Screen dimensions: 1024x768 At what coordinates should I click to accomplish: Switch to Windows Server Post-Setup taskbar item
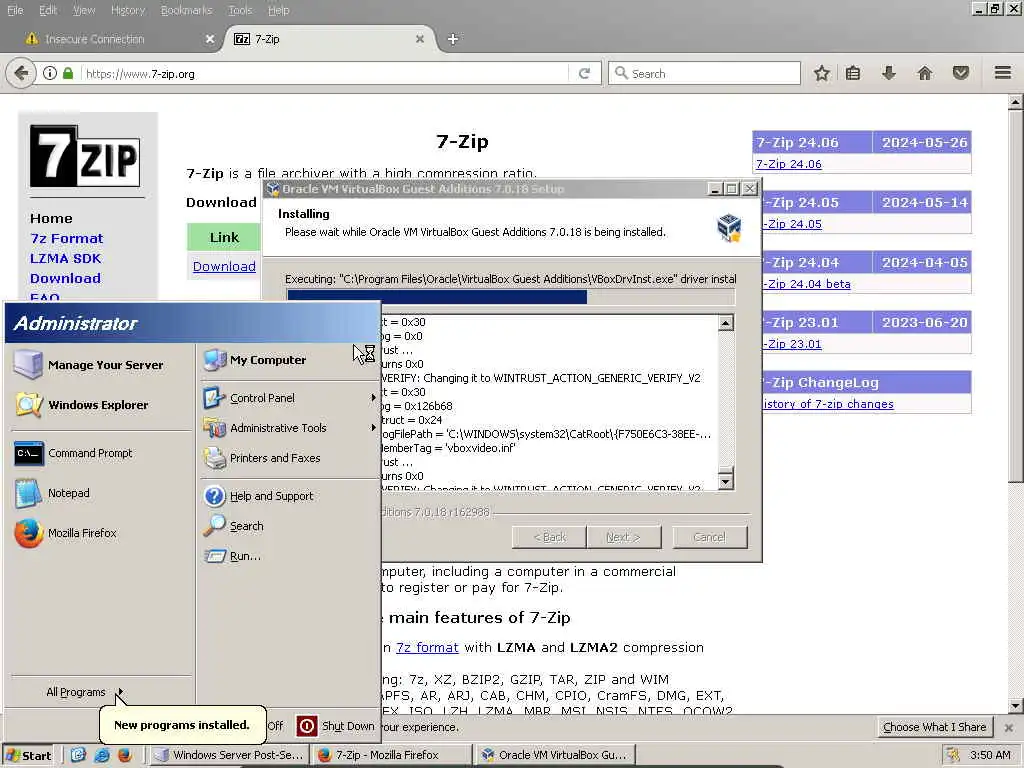tap(229, 755)
